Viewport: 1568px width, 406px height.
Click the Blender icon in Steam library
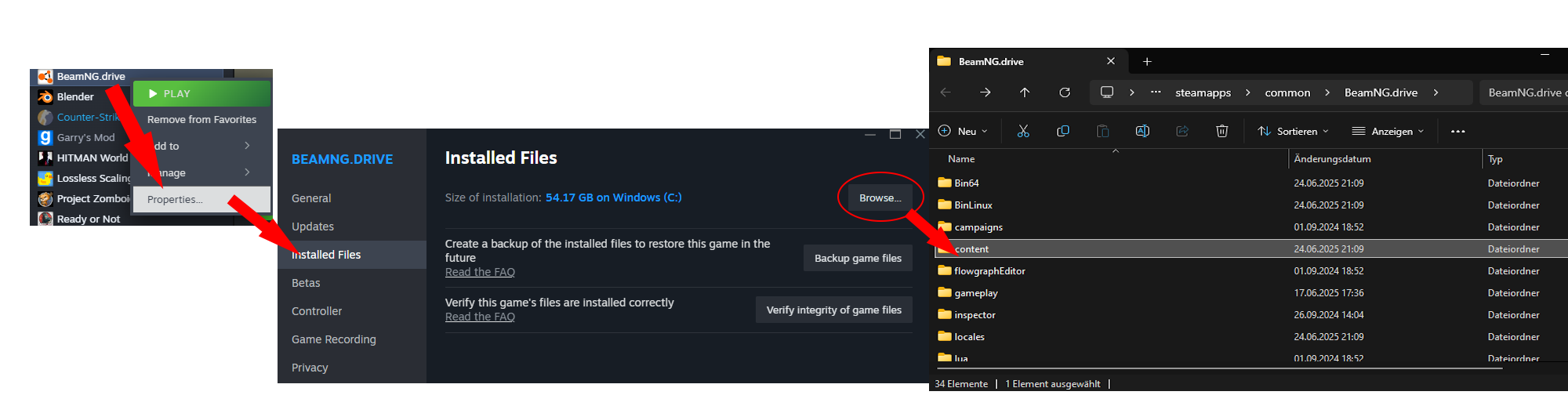(x=45, y=96)
